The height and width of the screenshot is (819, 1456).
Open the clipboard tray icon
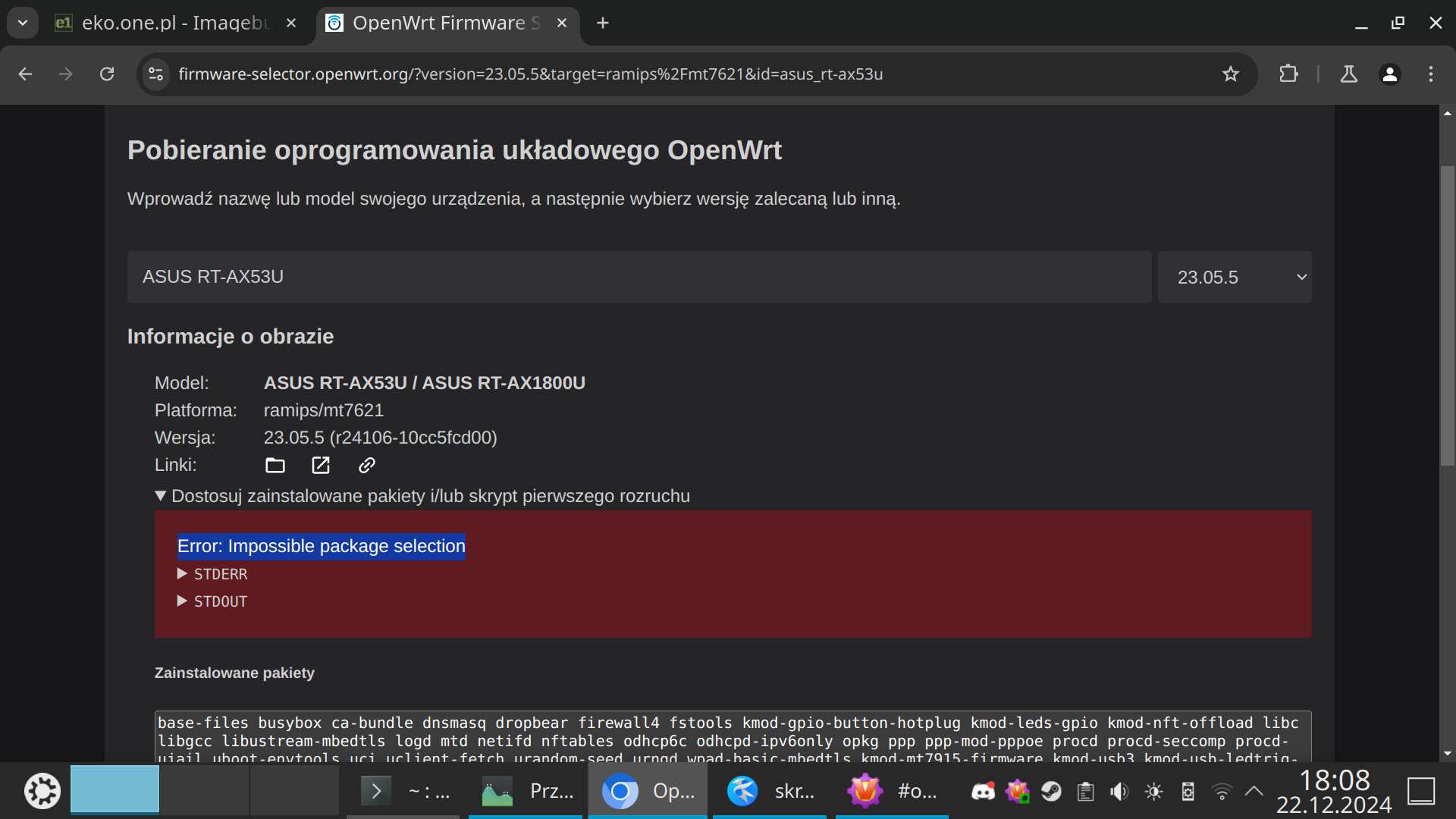pos(1086,792)
